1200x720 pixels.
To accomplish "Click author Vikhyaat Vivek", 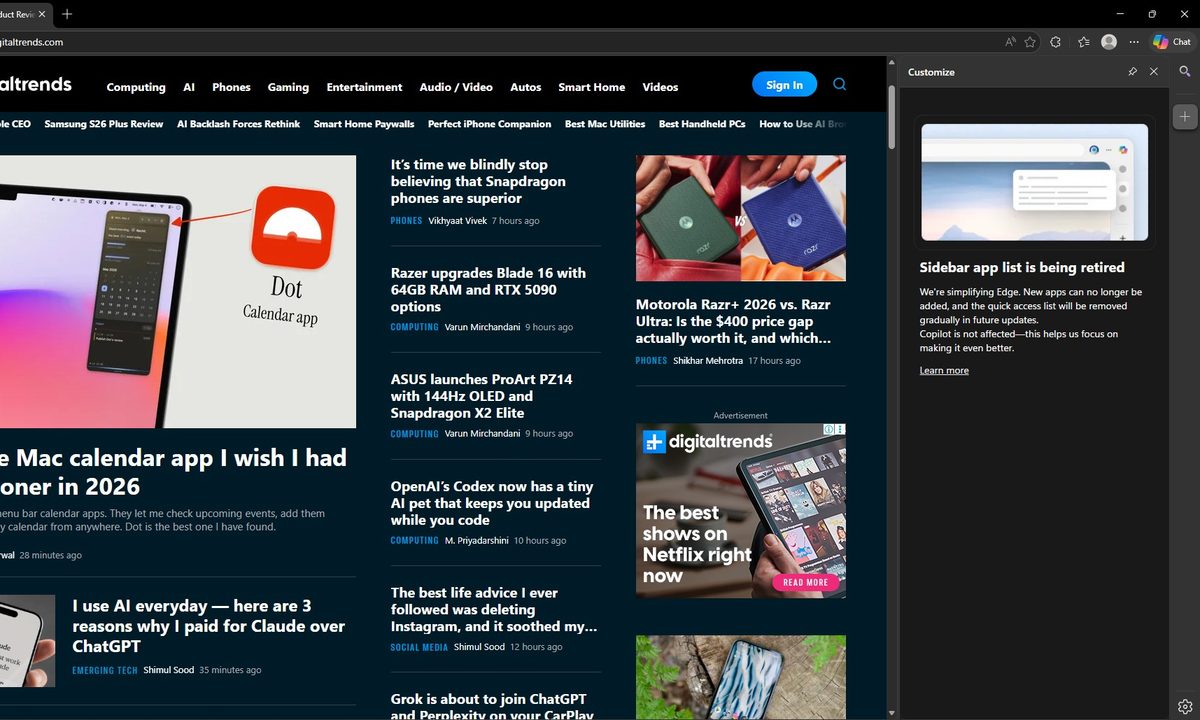I will [x=457, y=221].
